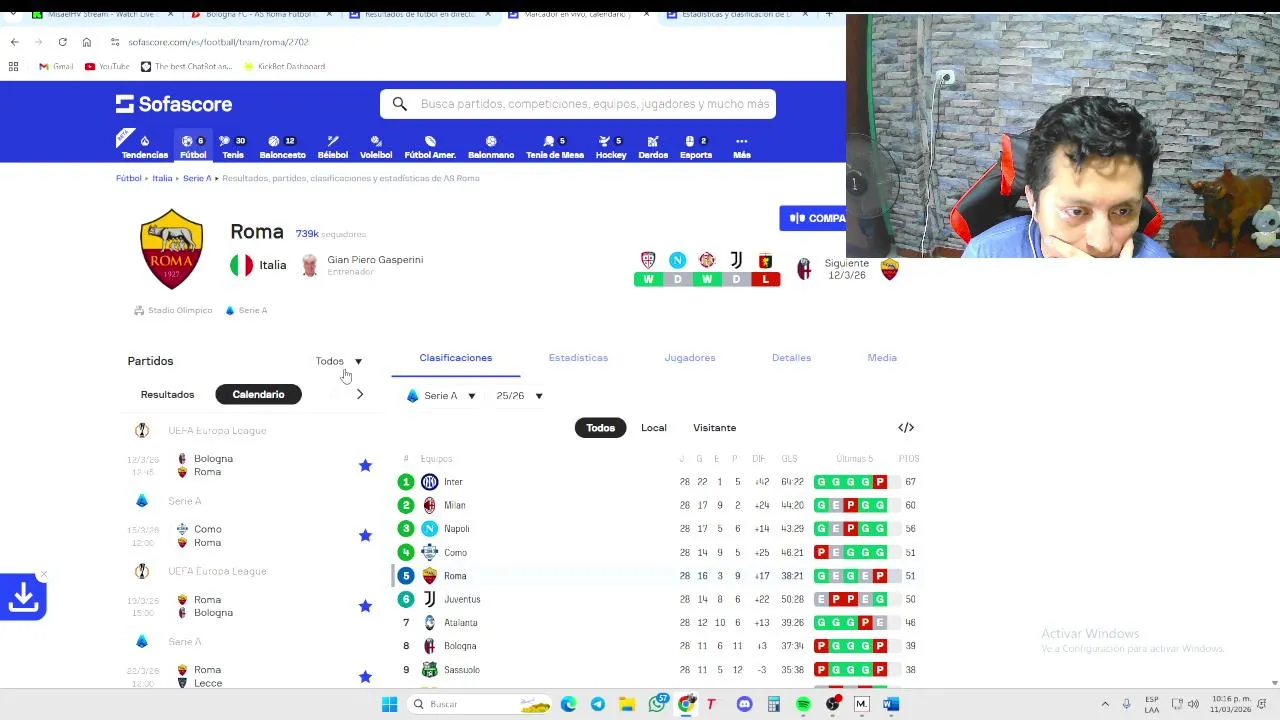Click the search magnifier icon
The image size is (1280, 720).
400,104
